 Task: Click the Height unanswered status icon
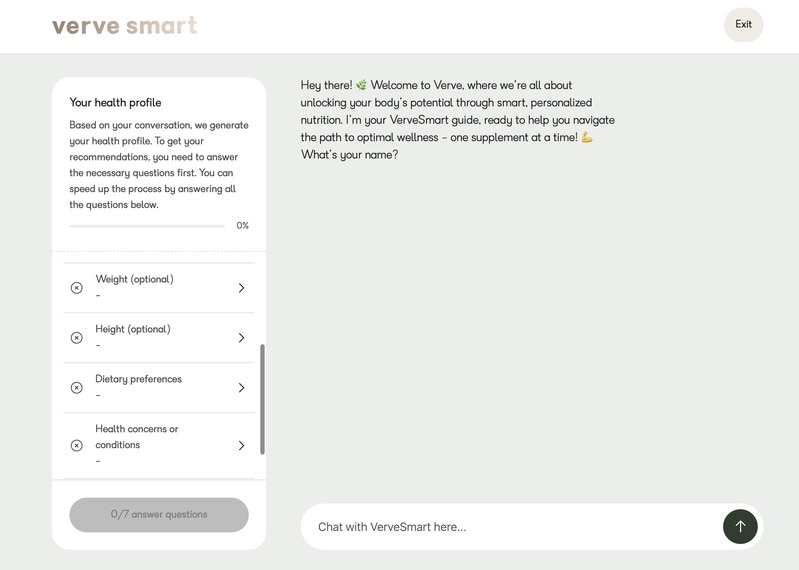tap(77, 338)
